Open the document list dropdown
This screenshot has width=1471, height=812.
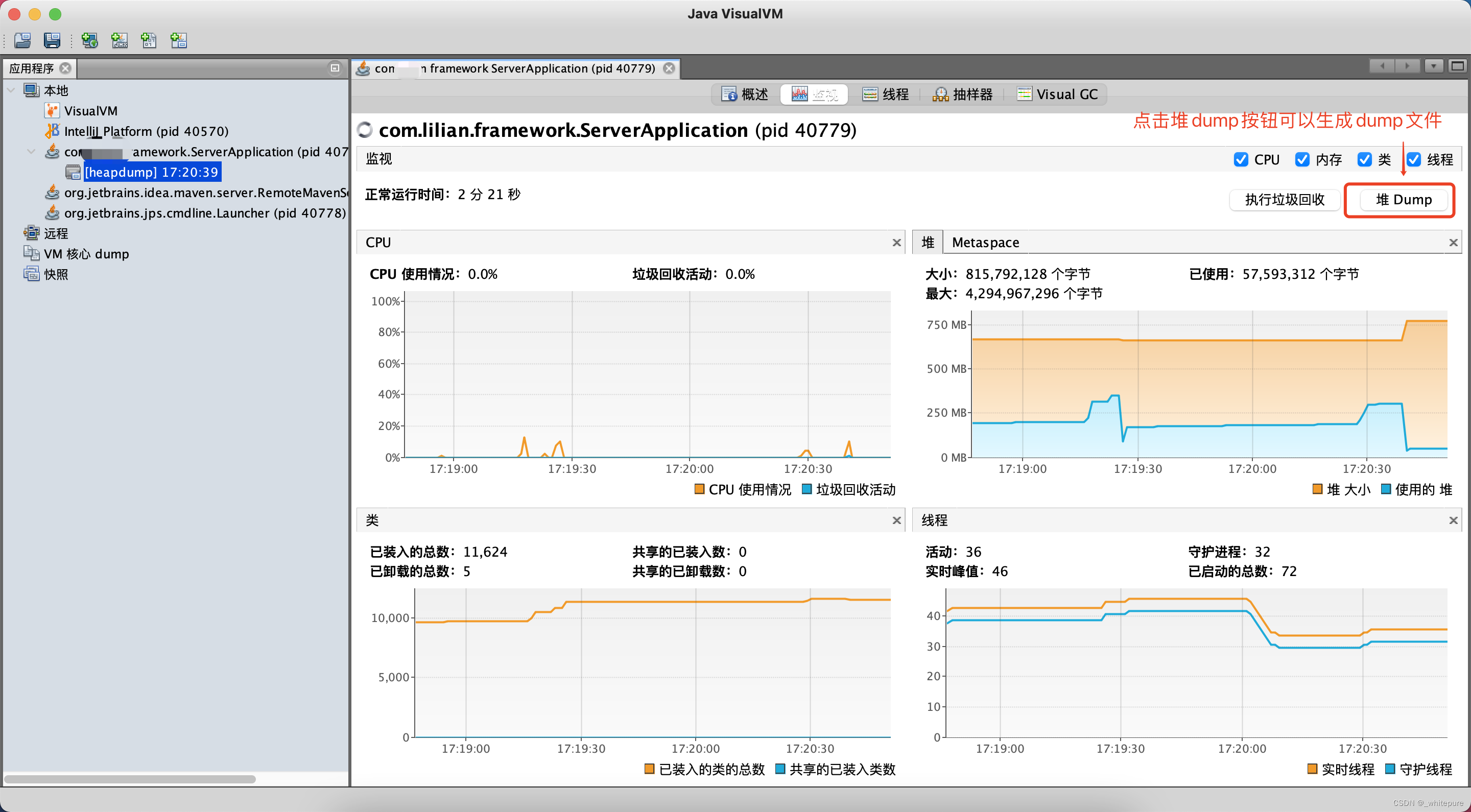pos(1433,66)
